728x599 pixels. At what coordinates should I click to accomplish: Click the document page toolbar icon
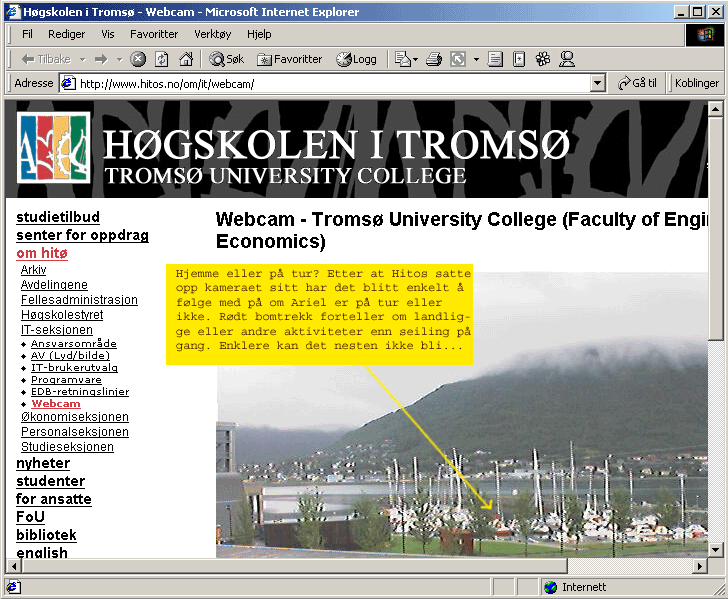(519, 59)
